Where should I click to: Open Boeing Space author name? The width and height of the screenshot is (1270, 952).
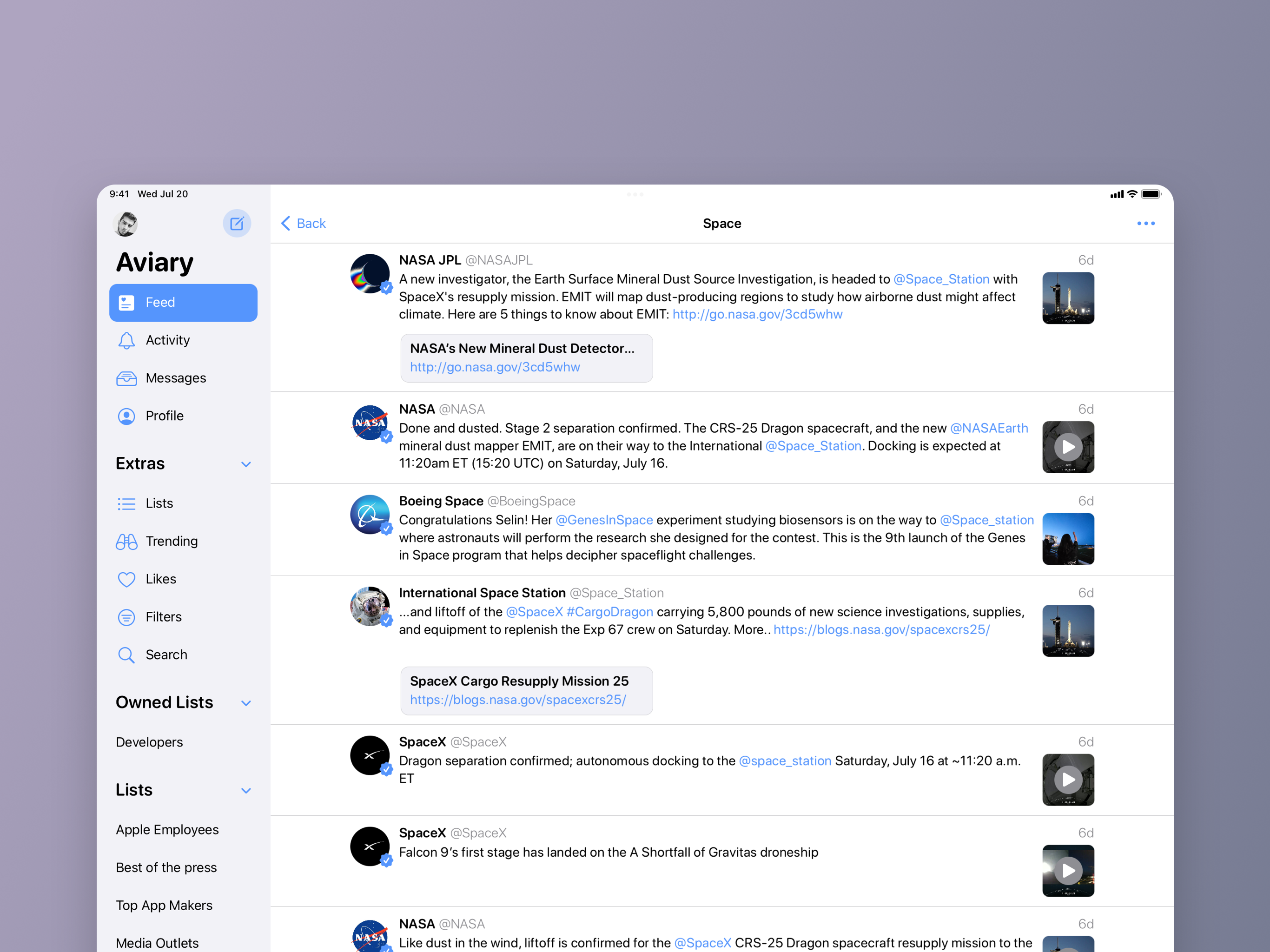pyautogui.click(x=441, y=501)
